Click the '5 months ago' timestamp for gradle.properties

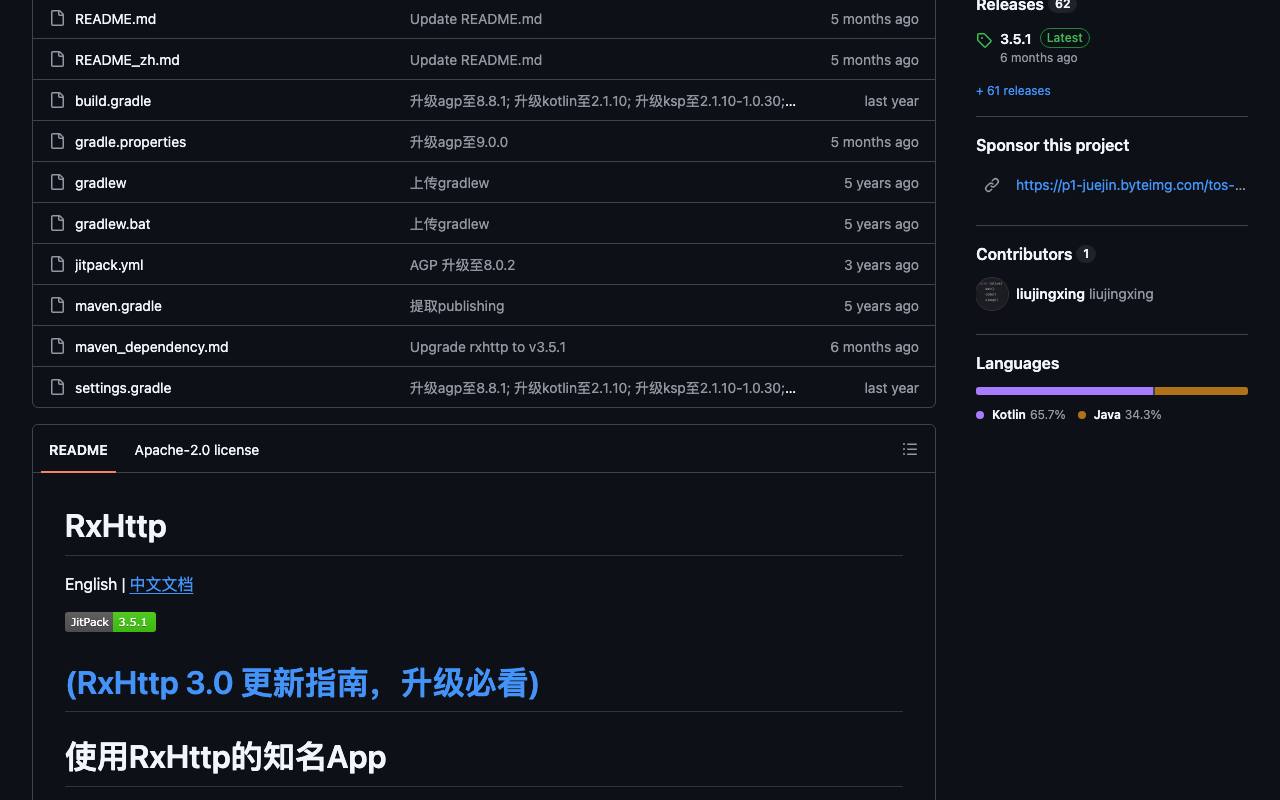click(874, 142)
